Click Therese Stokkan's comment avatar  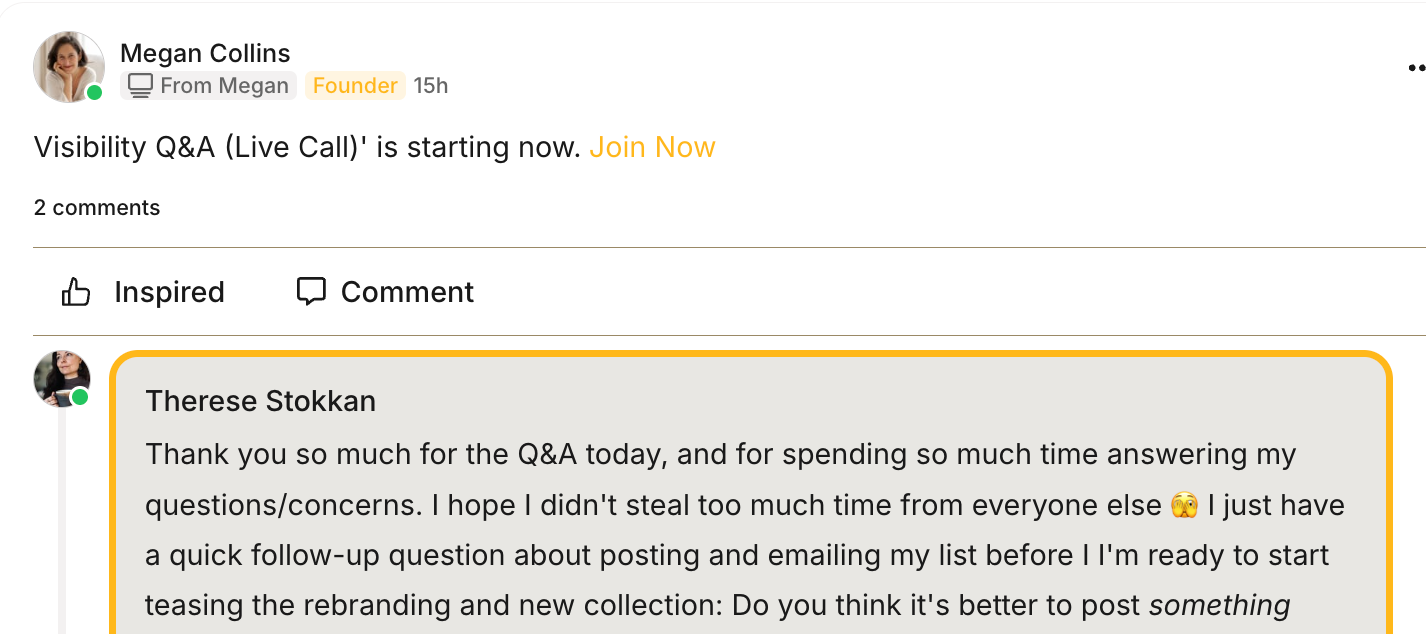(x=60, y=380)
